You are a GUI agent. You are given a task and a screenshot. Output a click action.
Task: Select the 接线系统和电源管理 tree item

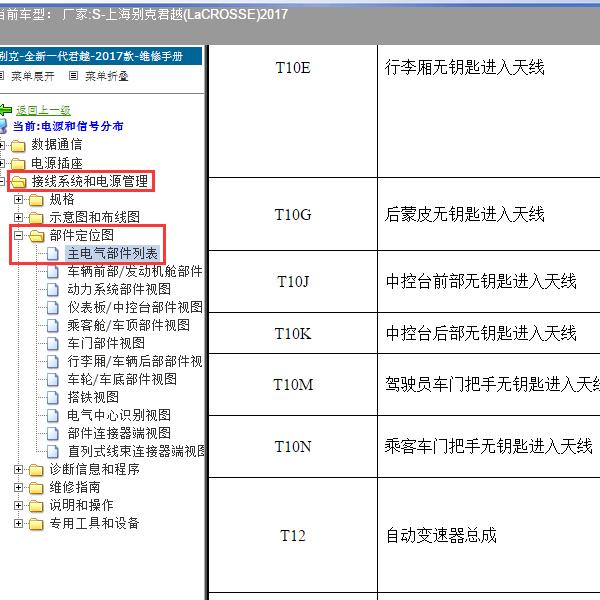click(90, 181)
